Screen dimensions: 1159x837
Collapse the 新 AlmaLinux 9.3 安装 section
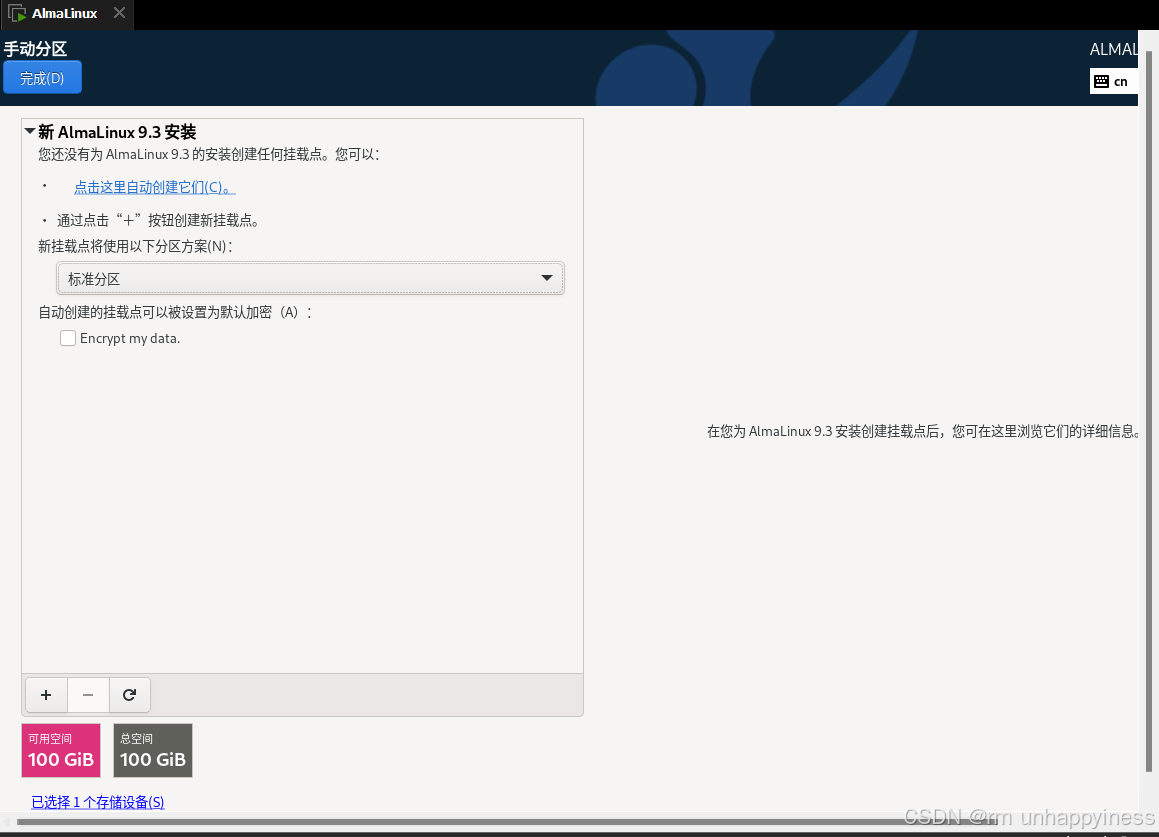(30, 131)
